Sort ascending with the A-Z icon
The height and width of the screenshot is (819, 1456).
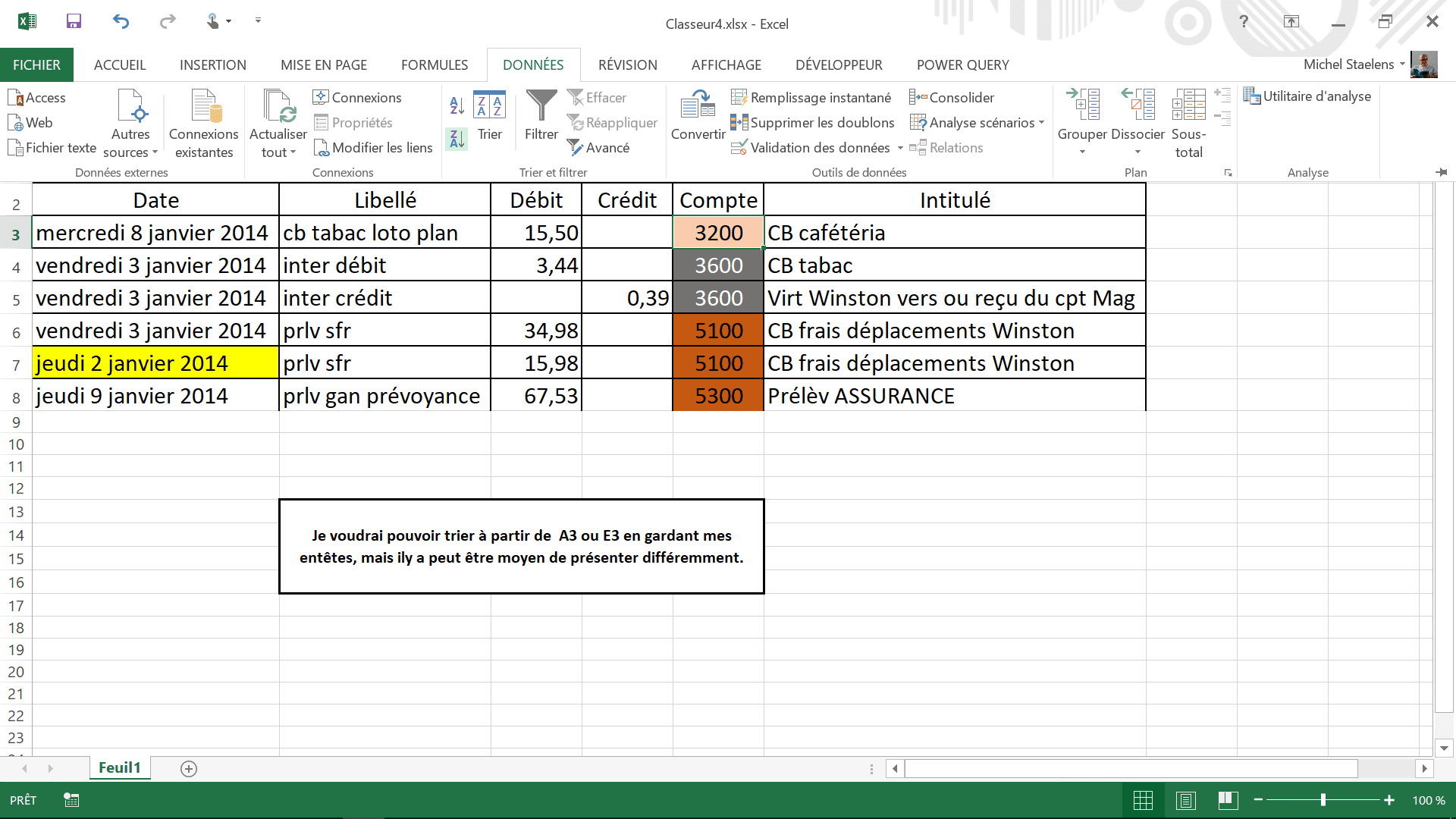[x=457, y=105]
